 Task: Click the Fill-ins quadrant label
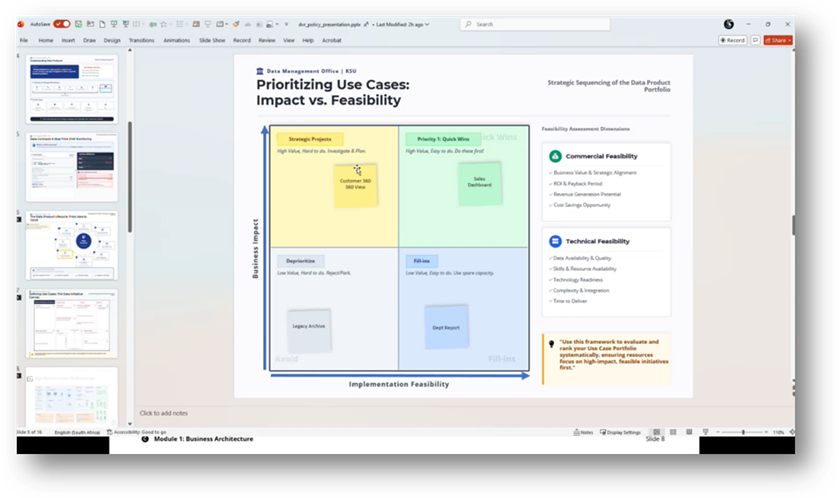click(422, 261)
